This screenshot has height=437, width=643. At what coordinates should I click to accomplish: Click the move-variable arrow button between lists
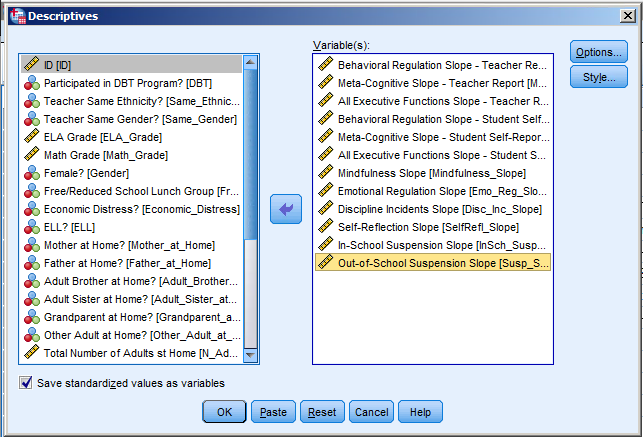(x=286, y=209)
